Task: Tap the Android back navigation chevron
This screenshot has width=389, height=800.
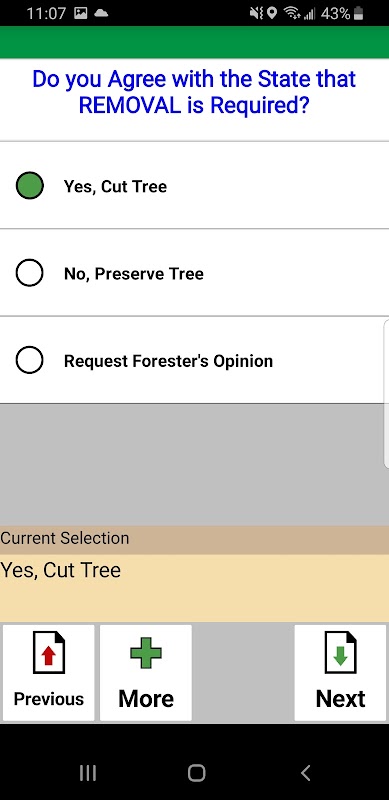Action: click(305, 773)
